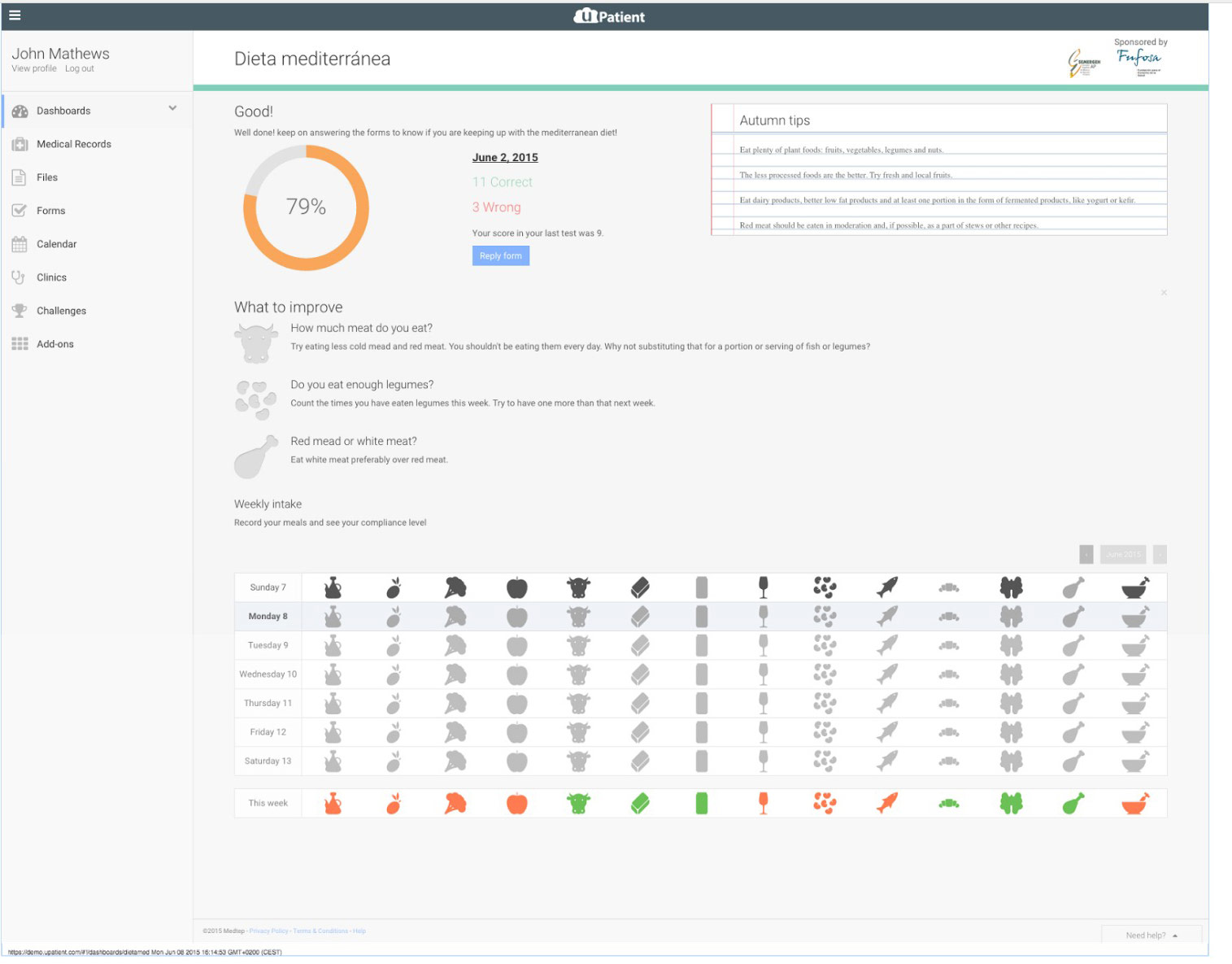The width and height of the screenshot is (1232, 964).
Task: Toggle the wine glass for Monday 8
Action: click(763, 617)
